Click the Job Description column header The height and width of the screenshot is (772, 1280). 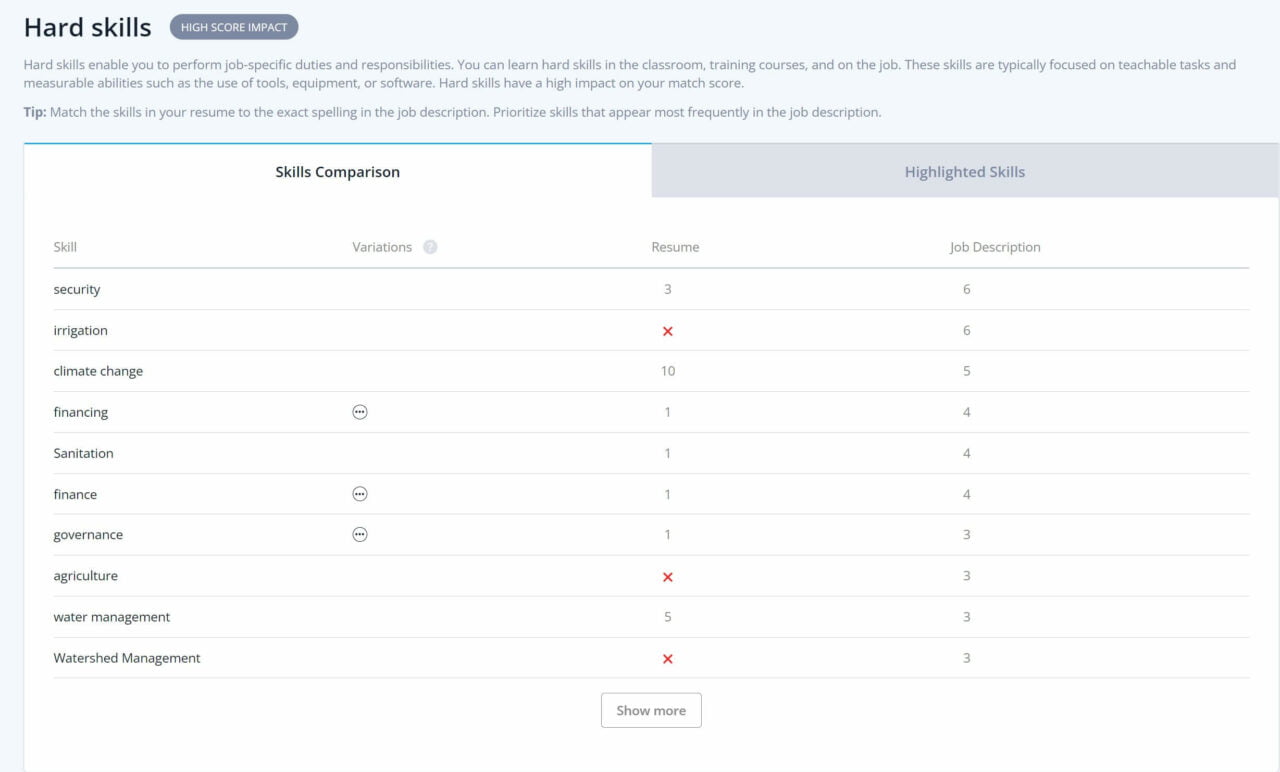995,247
